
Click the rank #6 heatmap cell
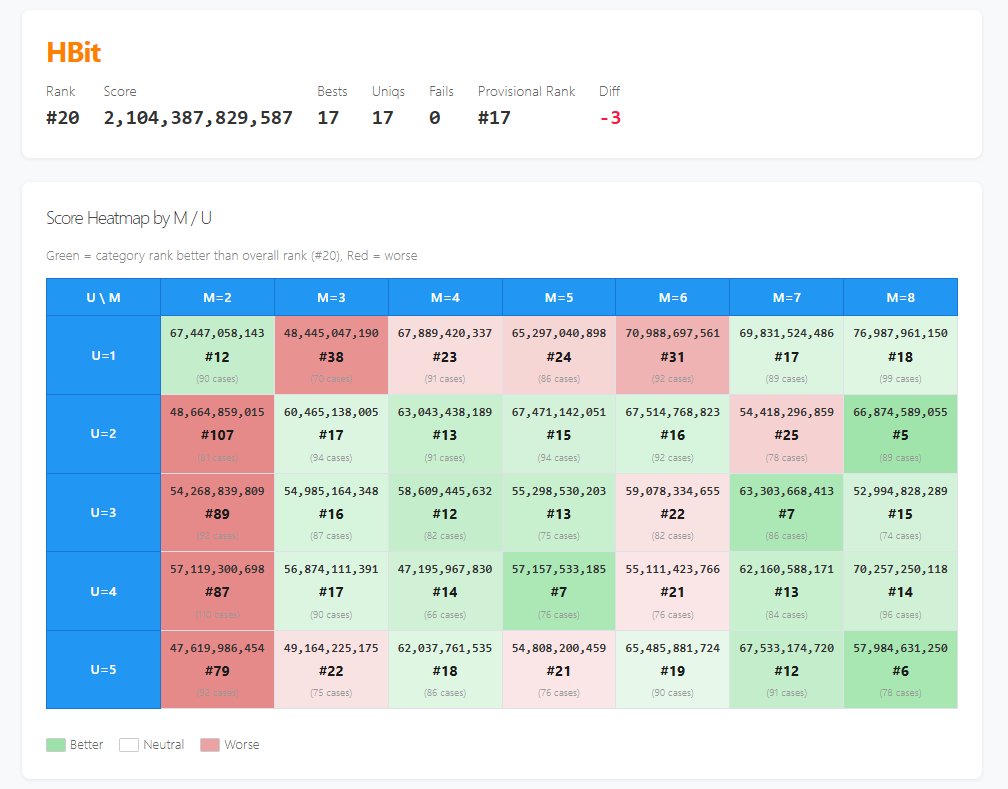click(x=900, y=669)
